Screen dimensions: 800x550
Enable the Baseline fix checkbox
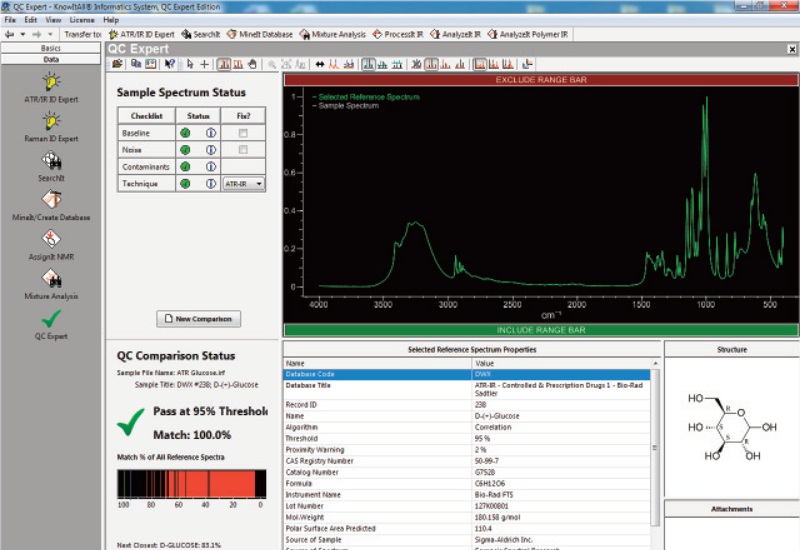pos(243,133)
